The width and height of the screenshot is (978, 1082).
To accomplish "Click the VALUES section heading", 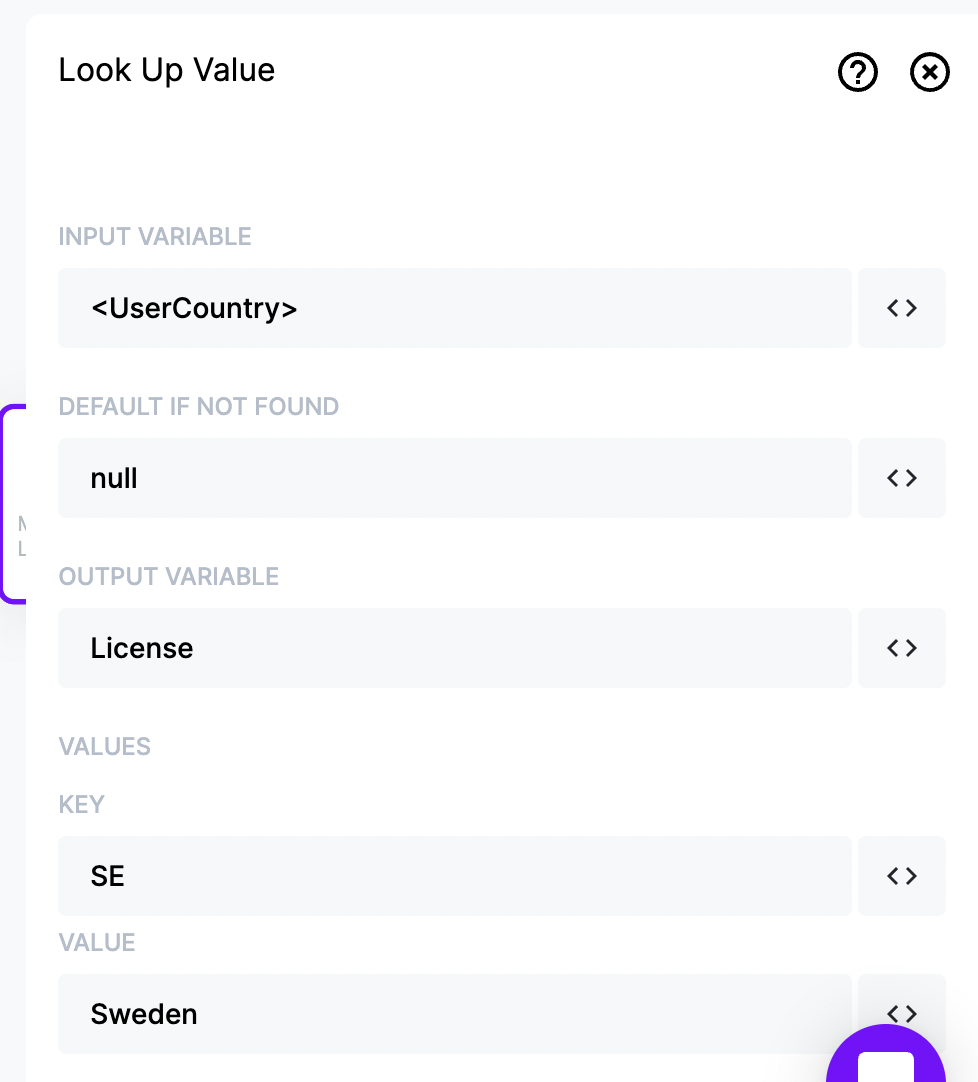I will [x=104, y=747].
